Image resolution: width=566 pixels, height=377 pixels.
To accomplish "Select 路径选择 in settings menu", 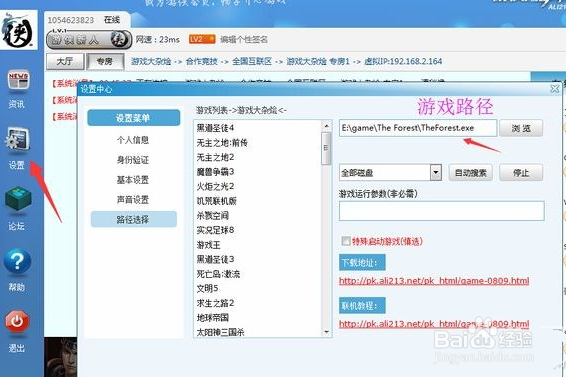I will pos(134,219).
